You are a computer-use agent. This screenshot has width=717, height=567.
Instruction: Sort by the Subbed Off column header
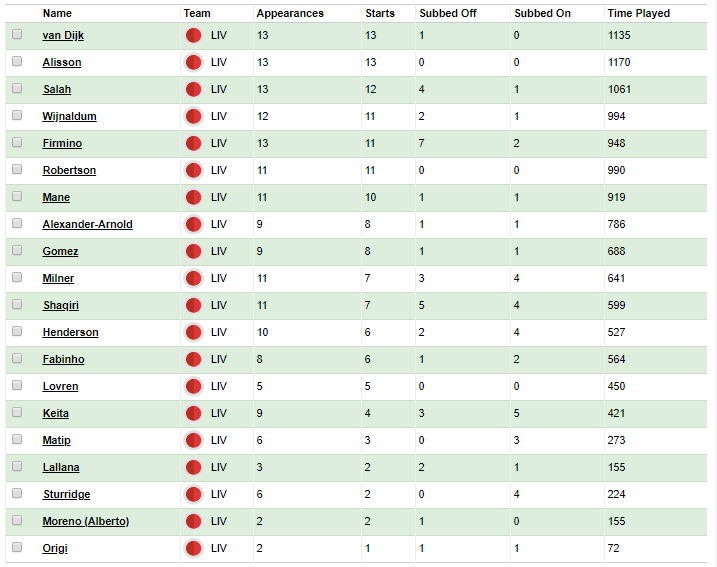point(448,13)
